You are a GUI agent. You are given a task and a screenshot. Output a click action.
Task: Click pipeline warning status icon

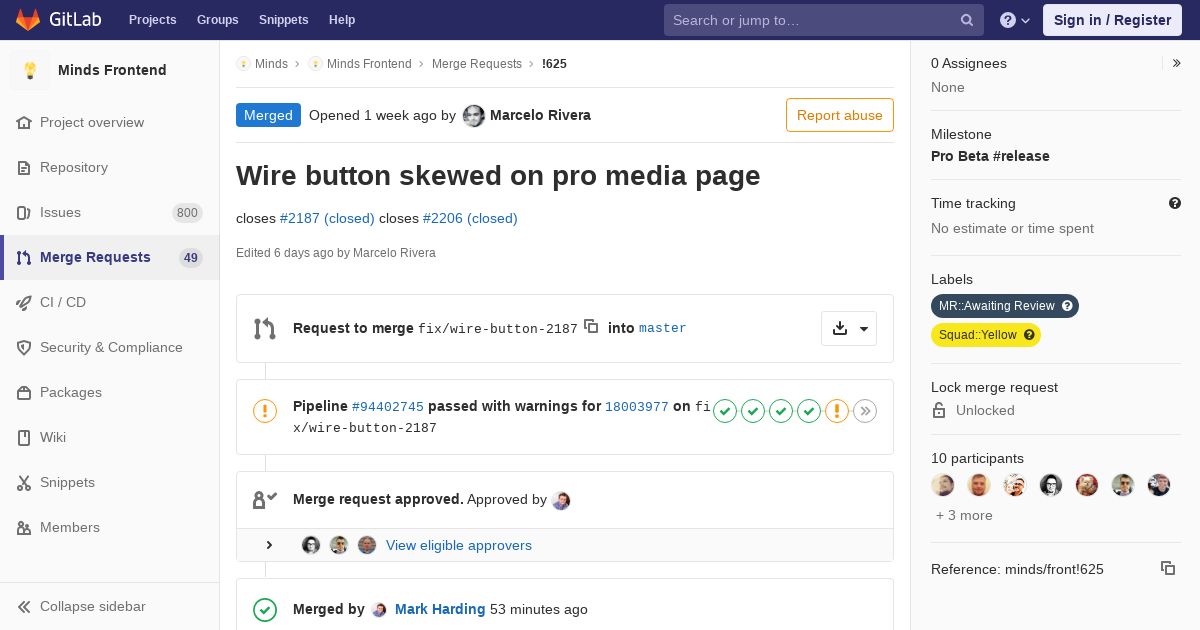coord(265,411)
